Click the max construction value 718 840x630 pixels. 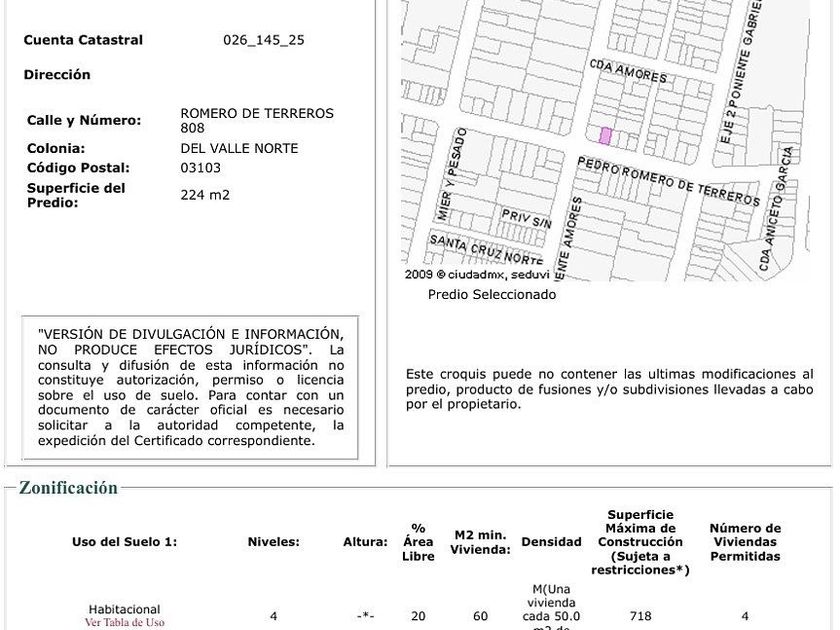click(x=640, y=616)
